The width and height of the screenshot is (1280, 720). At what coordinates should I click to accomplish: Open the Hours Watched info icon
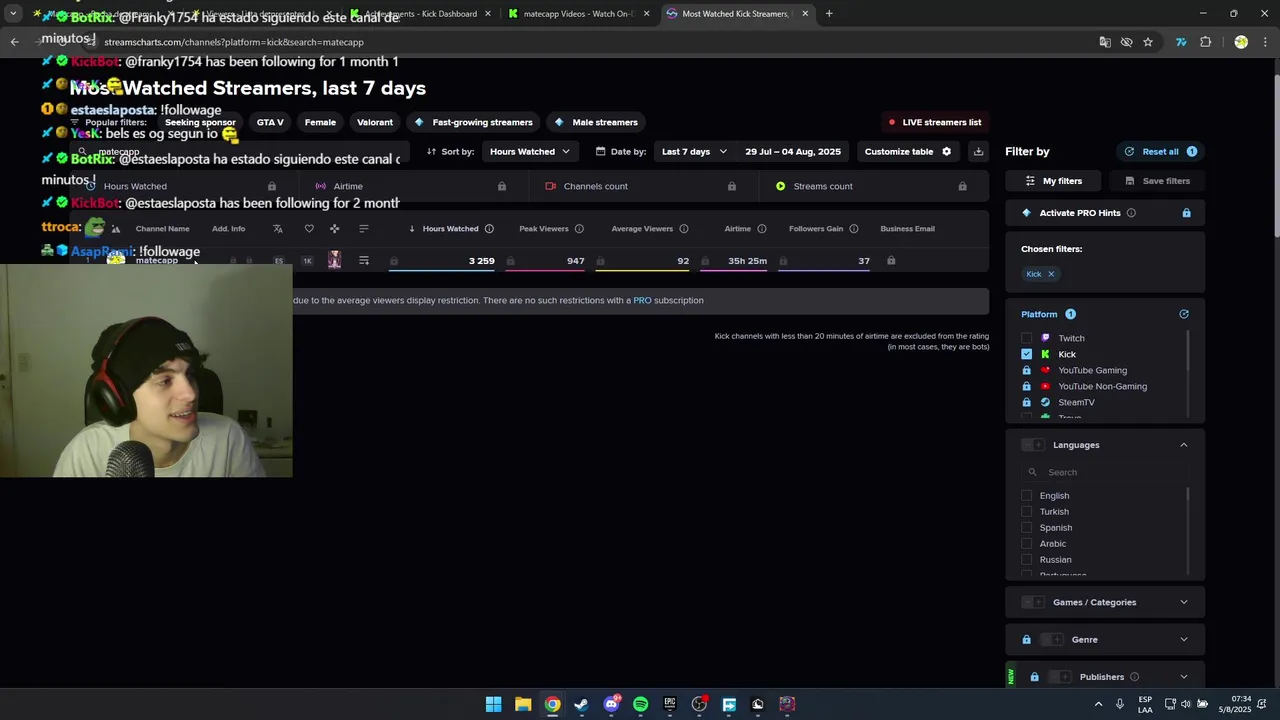coord(489,229)
